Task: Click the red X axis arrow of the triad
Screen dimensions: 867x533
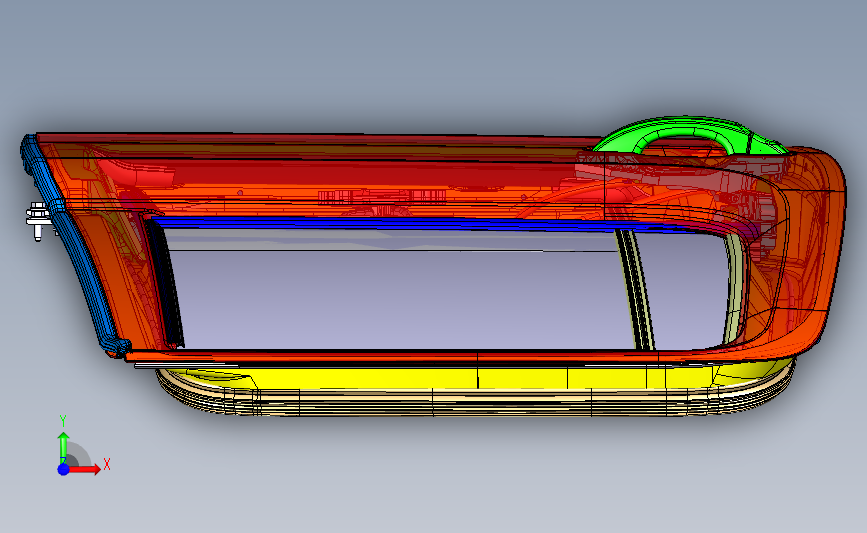Action: (x=84, y=469)
